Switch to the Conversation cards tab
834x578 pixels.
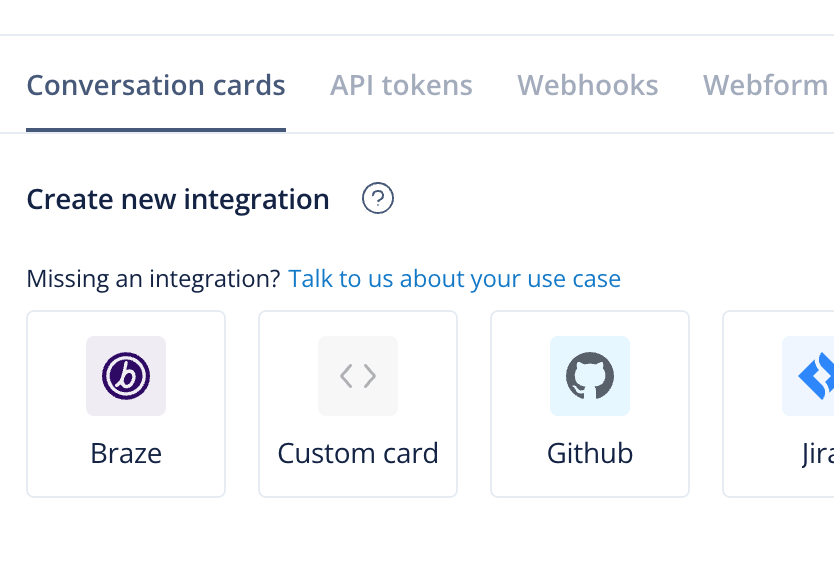156,86
